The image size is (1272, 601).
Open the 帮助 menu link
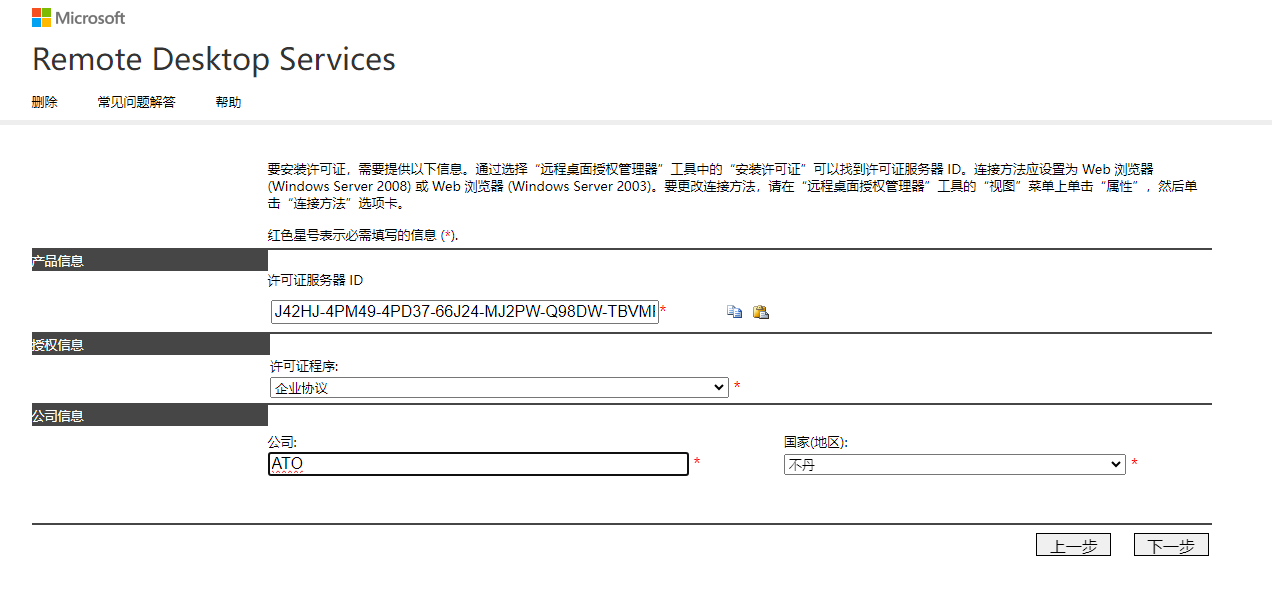tap(228, 102)
